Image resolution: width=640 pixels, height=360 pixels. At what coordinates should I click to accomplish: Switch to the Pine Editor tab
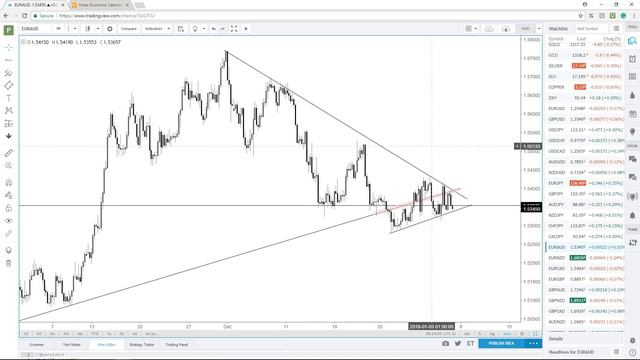[x=106, y=344]
